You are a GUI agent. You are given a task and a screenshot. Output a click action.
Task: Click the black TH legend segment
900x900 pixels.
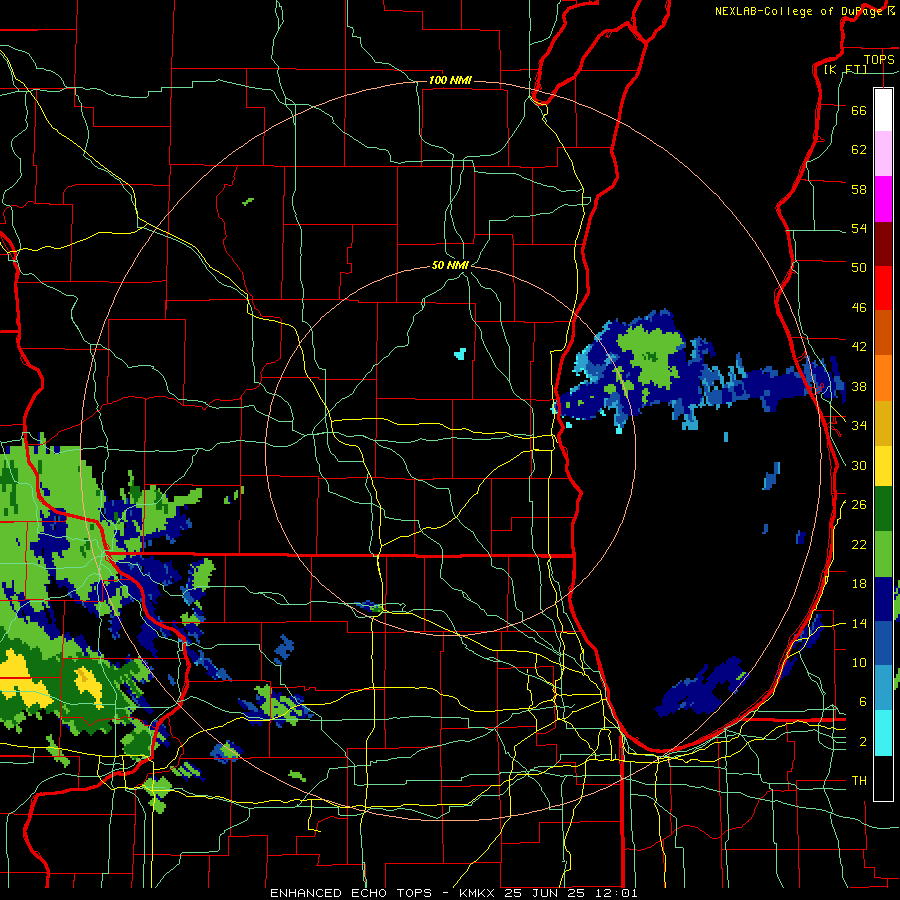click(883, 778)
